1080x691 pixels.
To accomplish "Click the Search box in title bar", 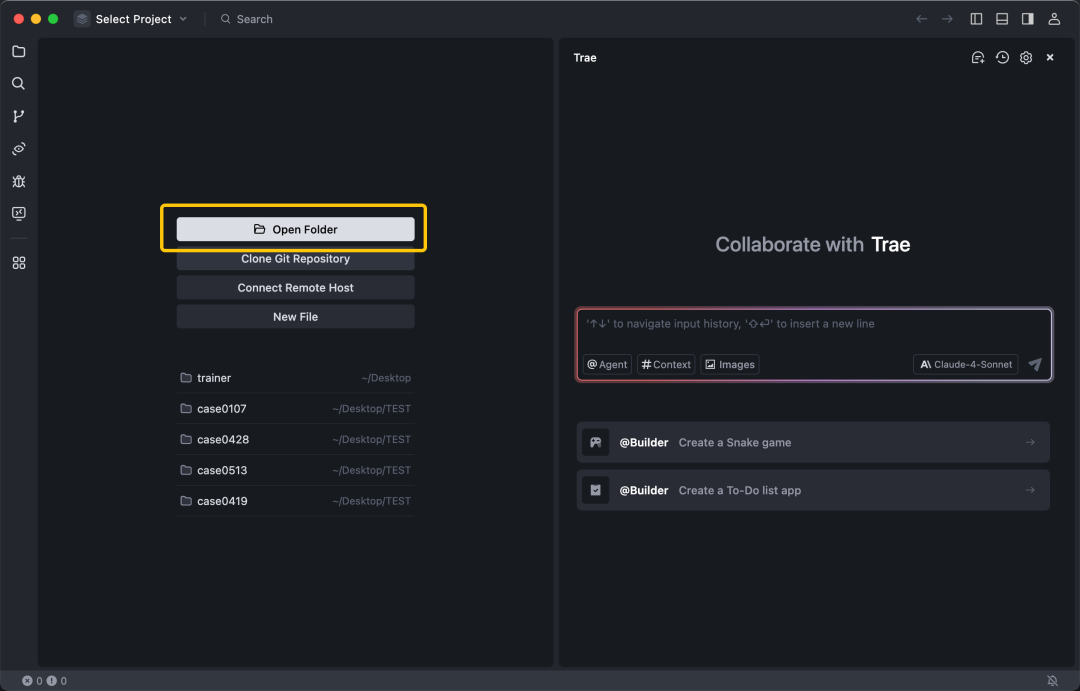I will click(254, 19).
